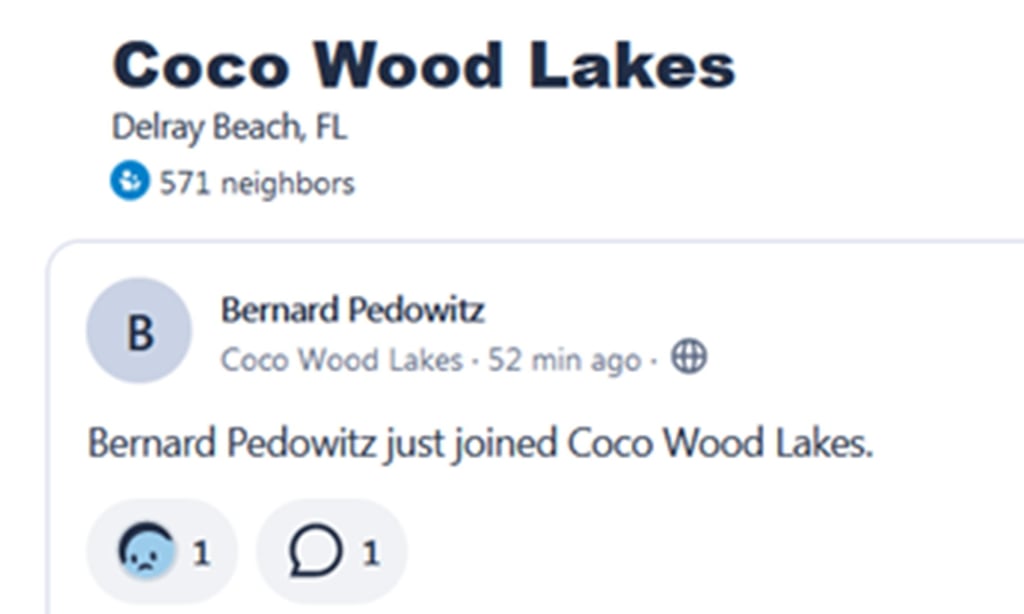This screenshot has height=614, width=1024.
Task: Click empty area right of comment button
Action: [650, 551]
